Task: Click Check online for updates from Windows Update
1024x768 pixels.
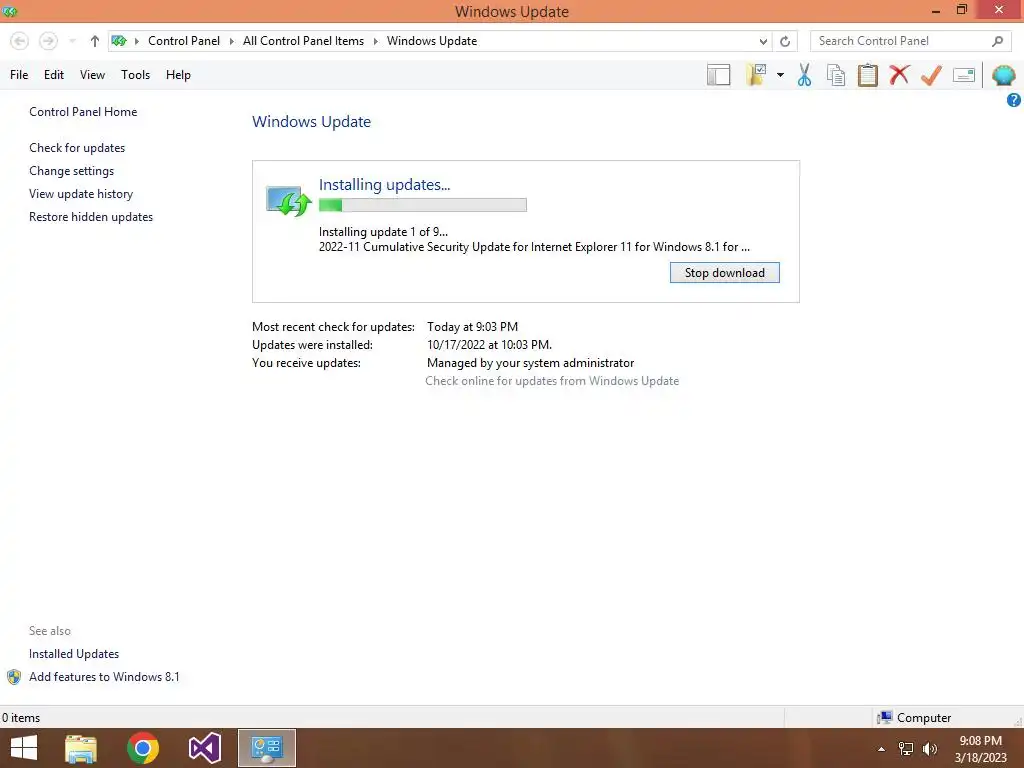Action: click(552, 381)
